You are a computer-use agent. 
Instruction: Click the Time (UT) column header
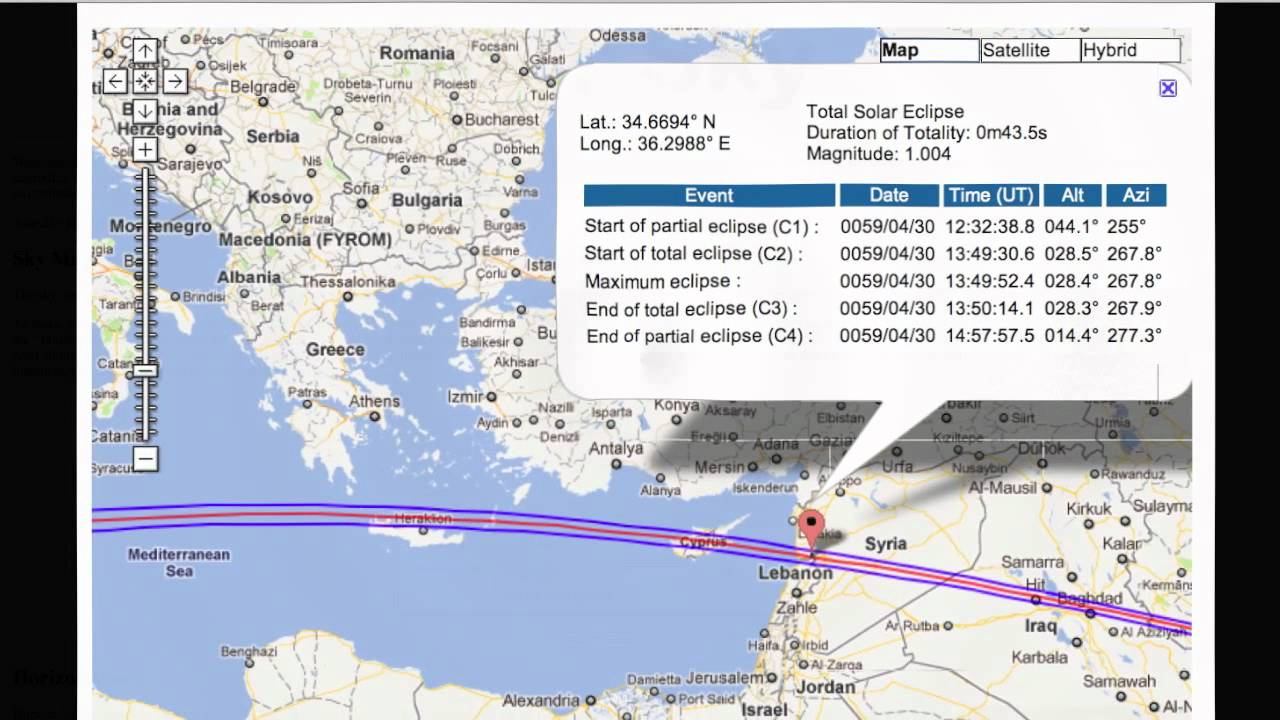(x=991, y=195)
